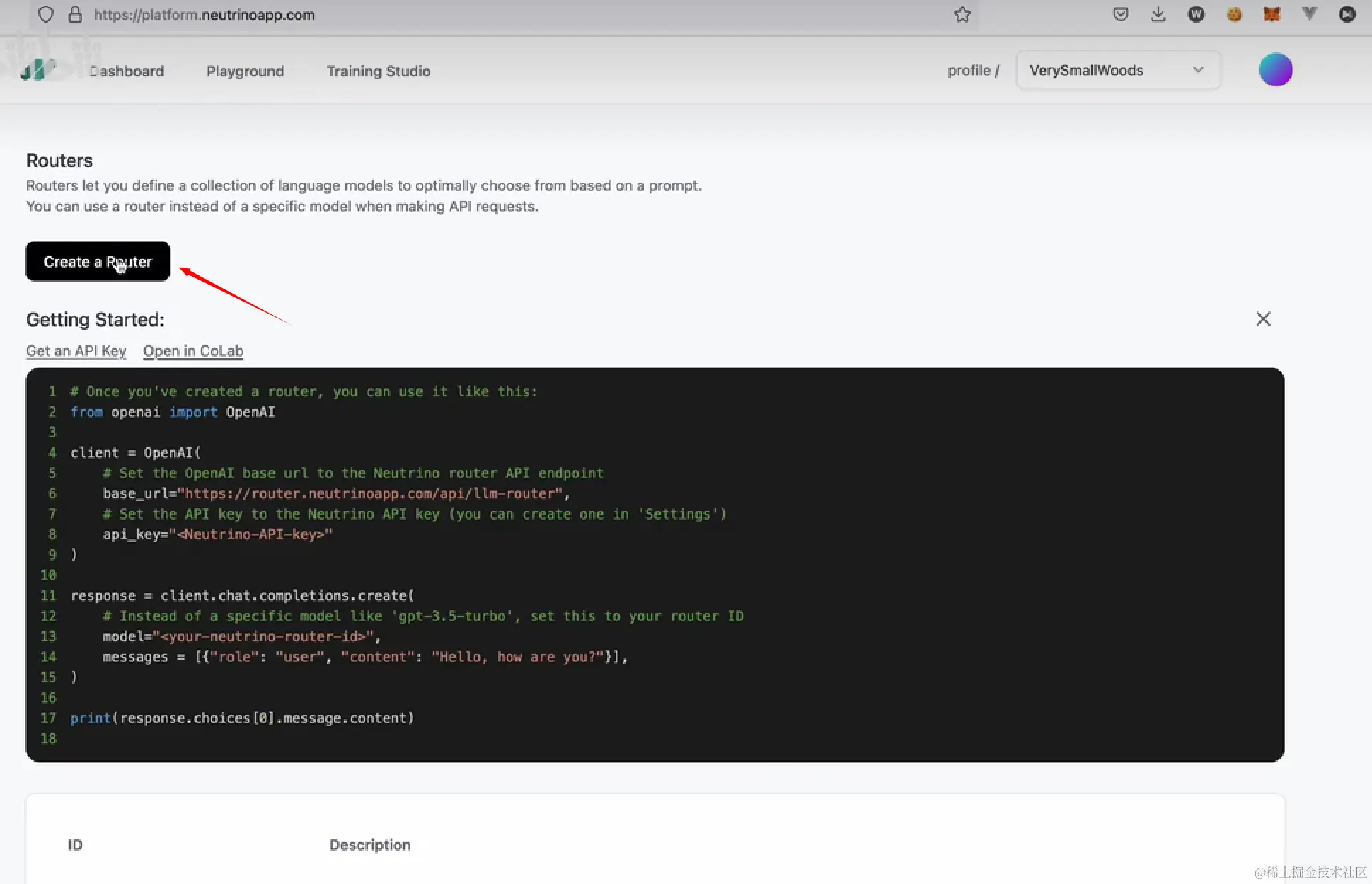Follow the Get an API Key link

click(x=76, y=351)
